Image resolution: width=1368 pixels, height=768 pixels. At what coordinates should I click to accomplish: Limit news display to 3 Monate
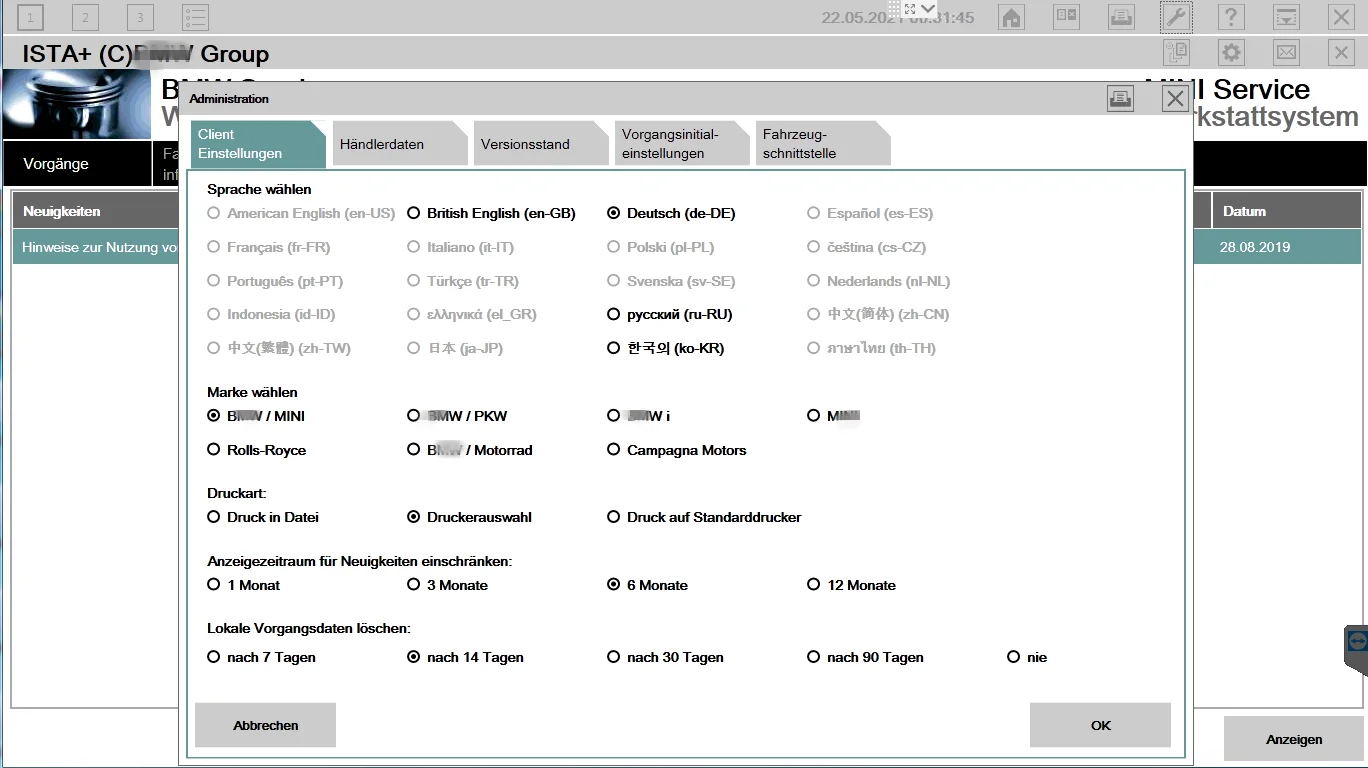point(447,585)
